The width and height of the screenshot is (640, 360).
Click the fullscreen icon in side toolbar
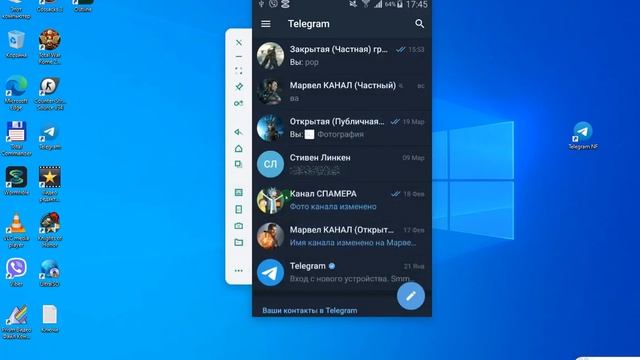coord(239,71)
